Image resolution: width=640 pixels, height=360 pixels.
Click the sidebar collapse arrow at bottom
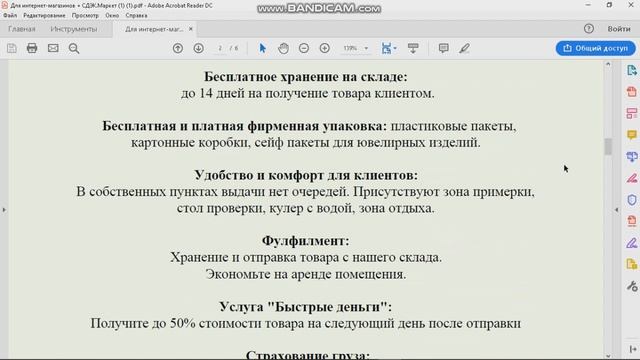(x=633, y=349)
